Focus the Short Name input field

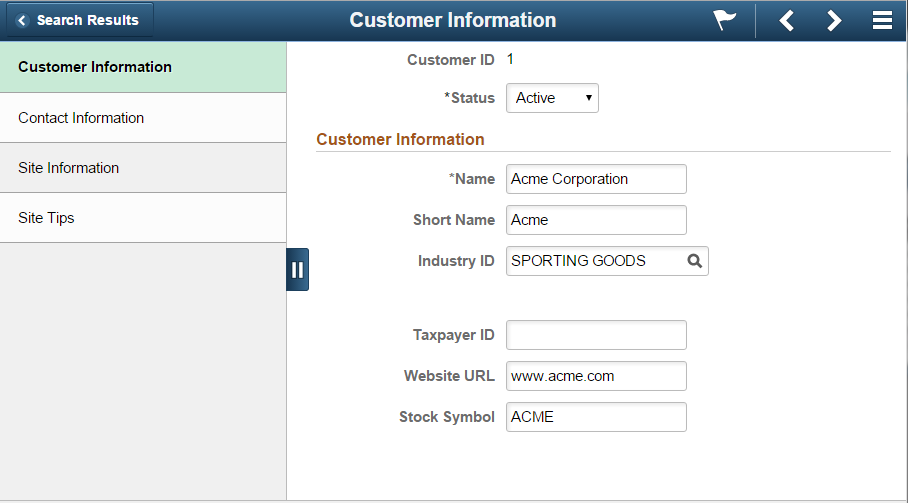[596, 220]
